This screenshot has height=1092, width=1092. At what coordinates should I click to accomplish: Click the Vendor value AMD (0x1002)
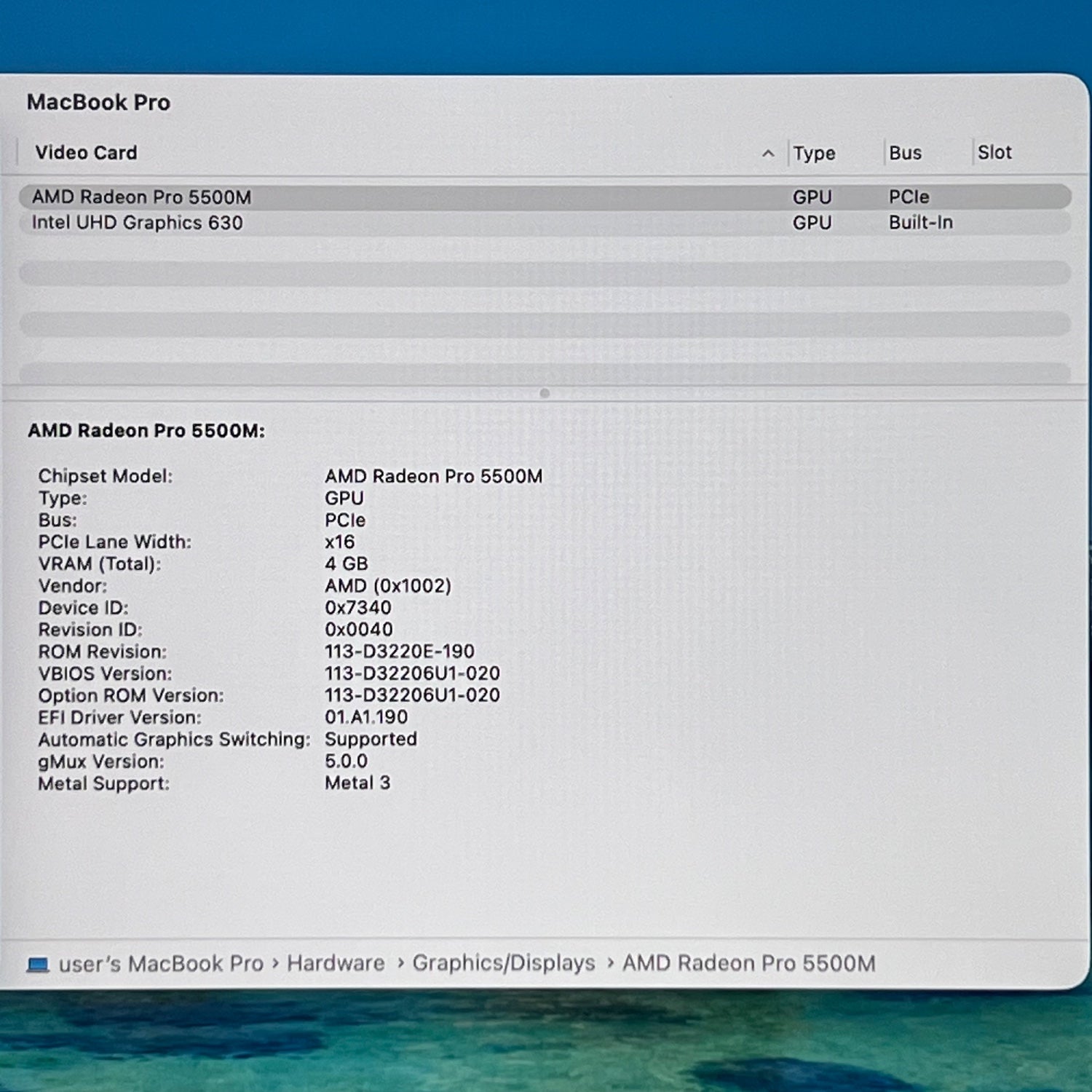(x=388, y=585)
